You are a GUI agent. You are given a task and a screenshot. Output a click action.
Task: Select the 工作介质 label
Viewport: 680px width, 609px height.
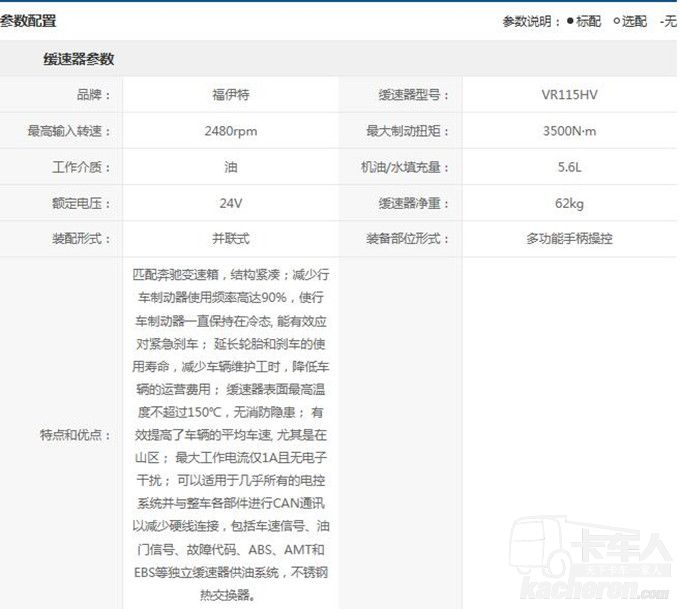82,167
